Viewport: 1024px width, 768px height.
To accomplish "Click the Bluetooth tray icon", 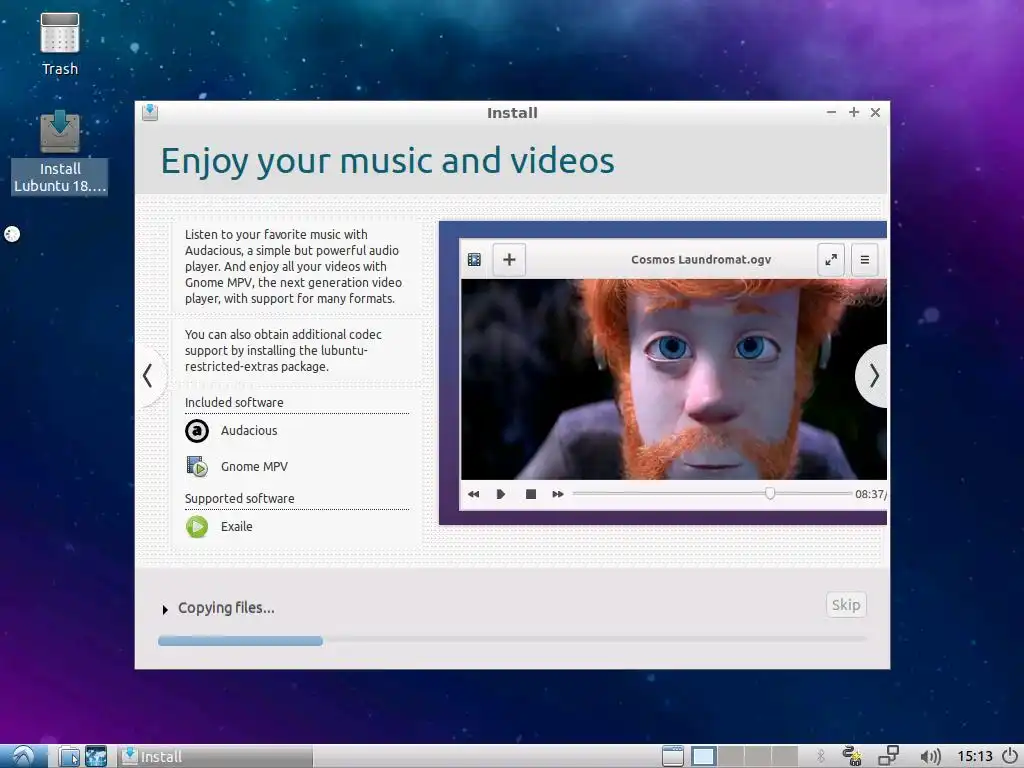I will [x=821, y=756].
